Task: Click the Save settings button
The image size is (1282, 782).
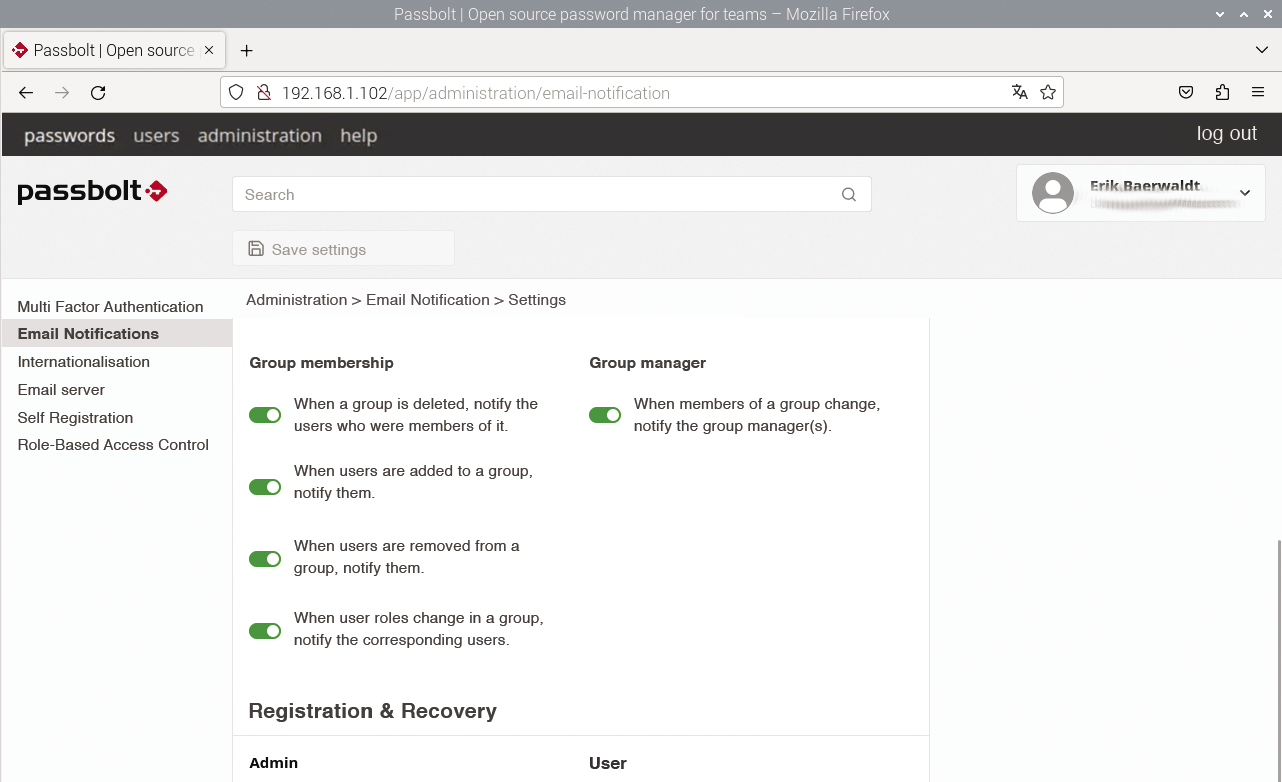Action: point(343,249)
